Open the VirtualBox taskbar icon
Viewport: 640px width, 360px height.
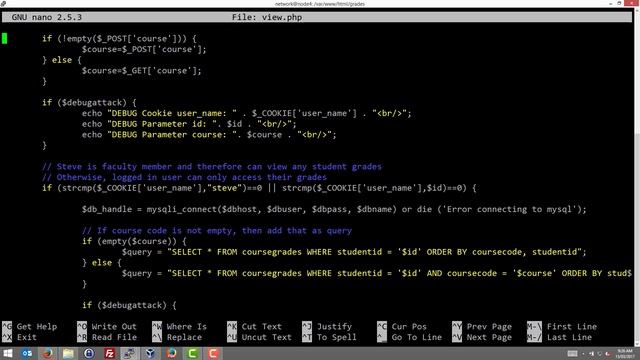coord(151,353)
